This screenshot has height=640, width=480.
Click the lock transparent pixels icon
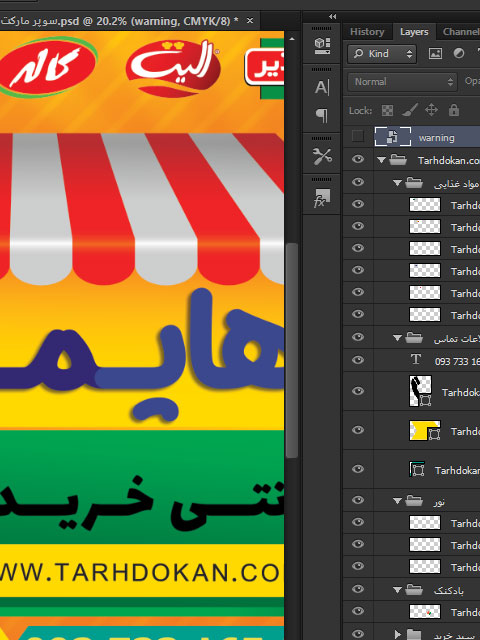point(387,110)
